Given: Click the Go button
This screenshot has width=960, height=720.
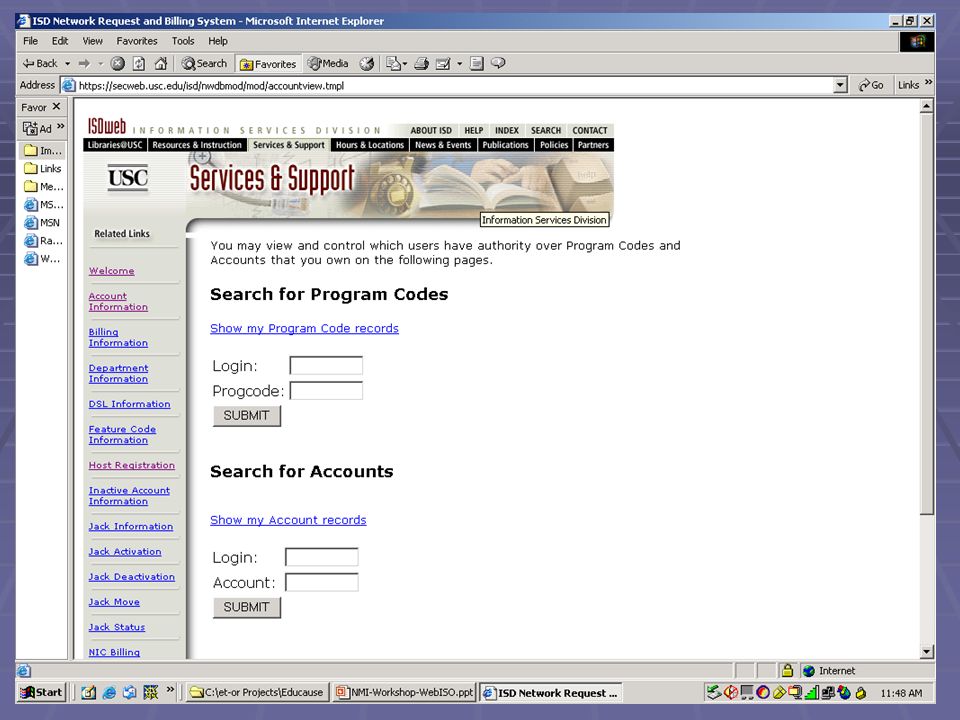Looking at the screenshot, I should (871, 85).
